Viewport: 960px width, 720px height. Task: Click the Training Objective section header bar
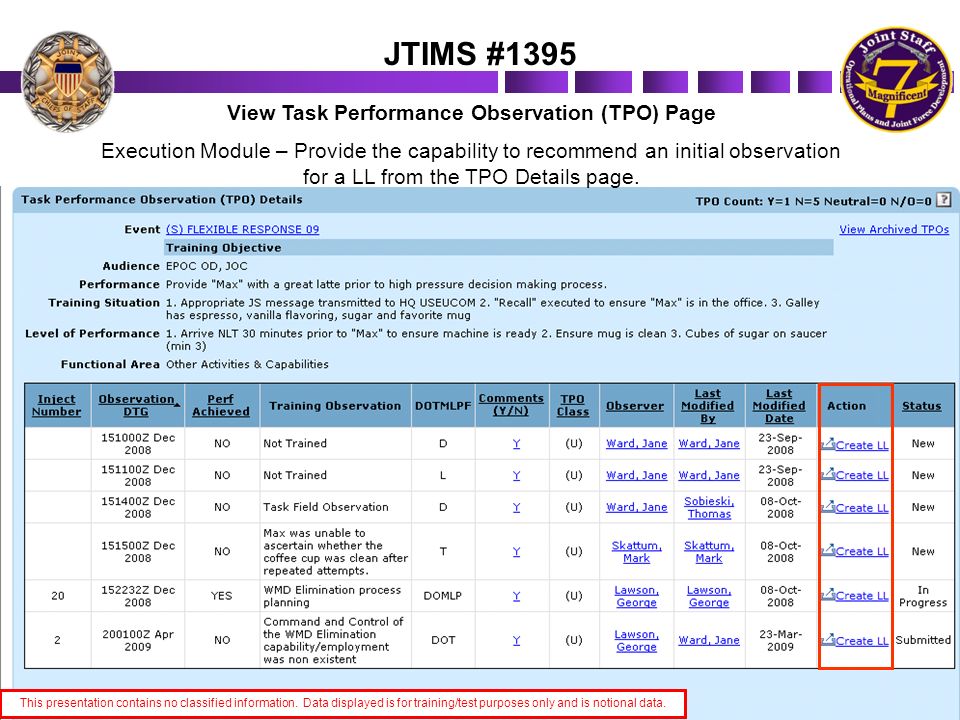click(498, 247)
